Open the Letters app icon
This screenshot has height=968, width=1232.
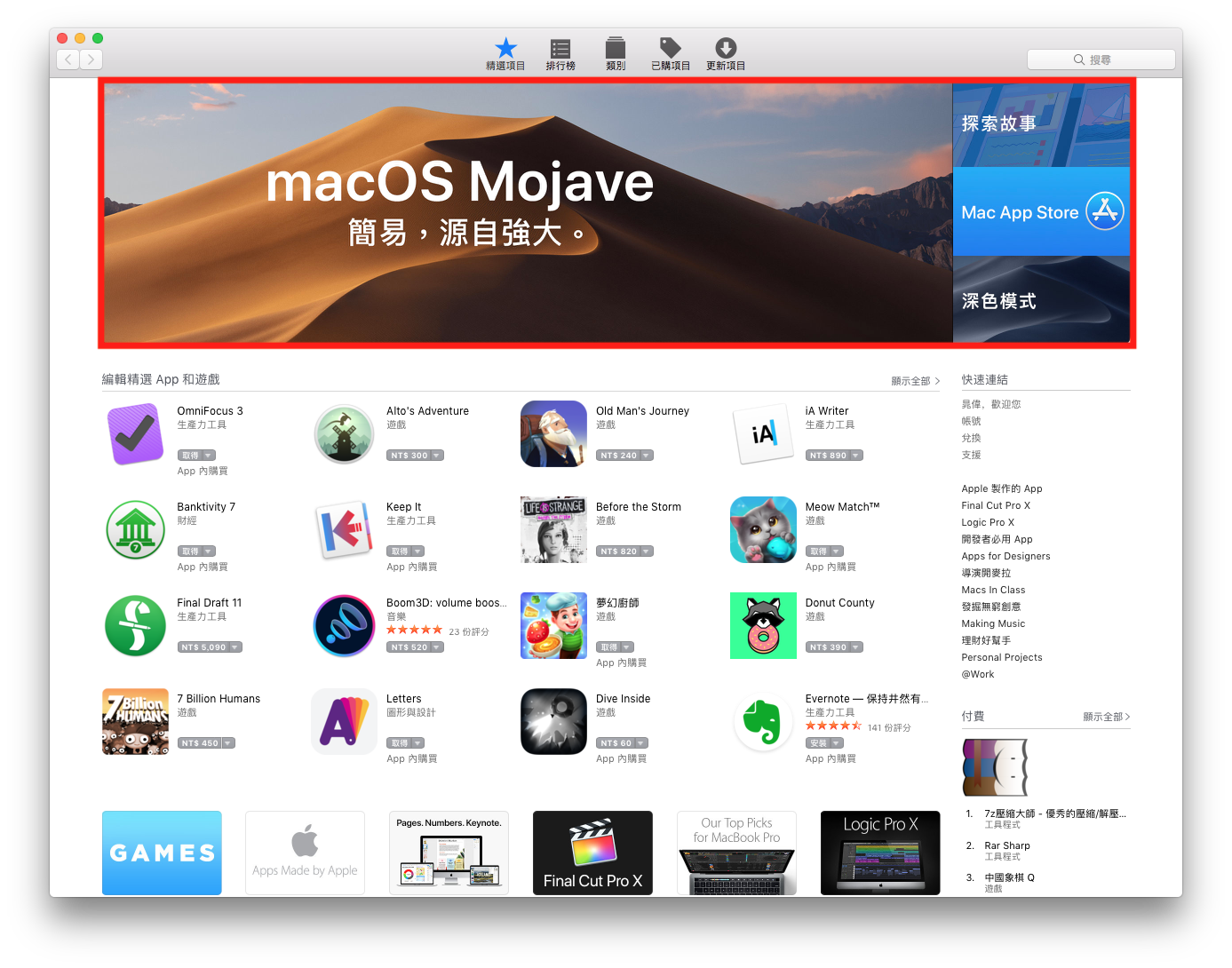point(345,722)
